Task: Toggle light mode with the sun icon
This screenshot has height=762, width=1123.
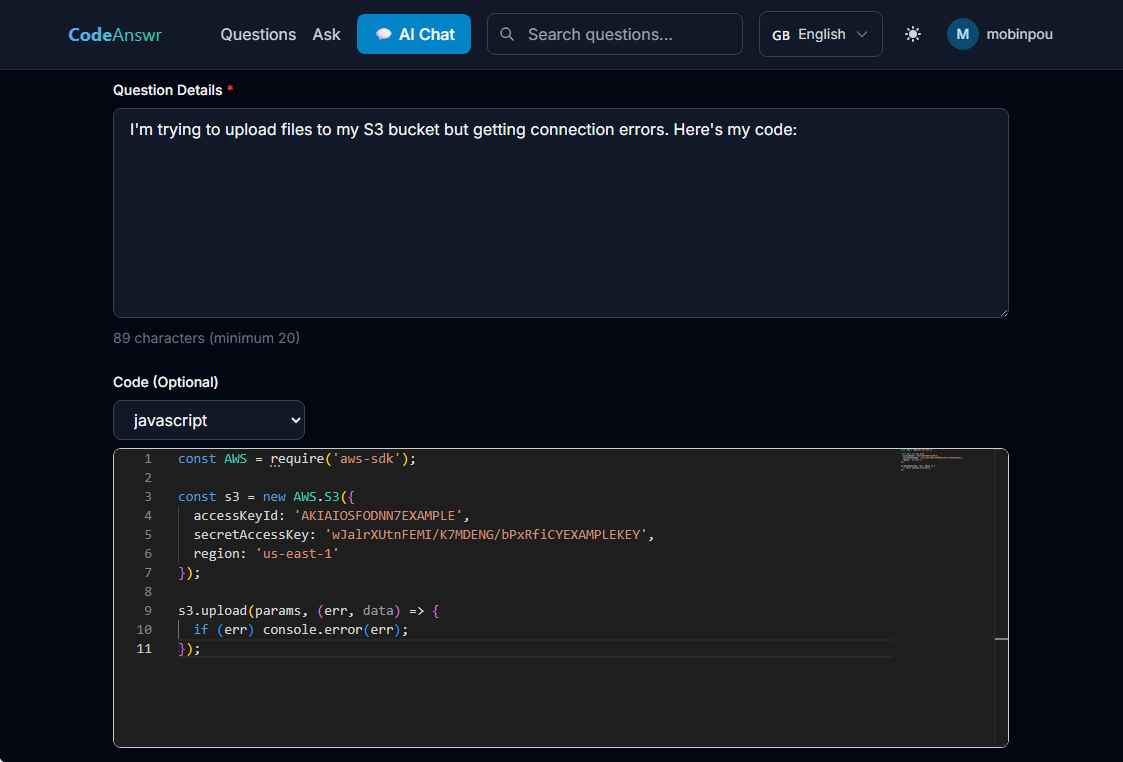Action: (912, 33)
